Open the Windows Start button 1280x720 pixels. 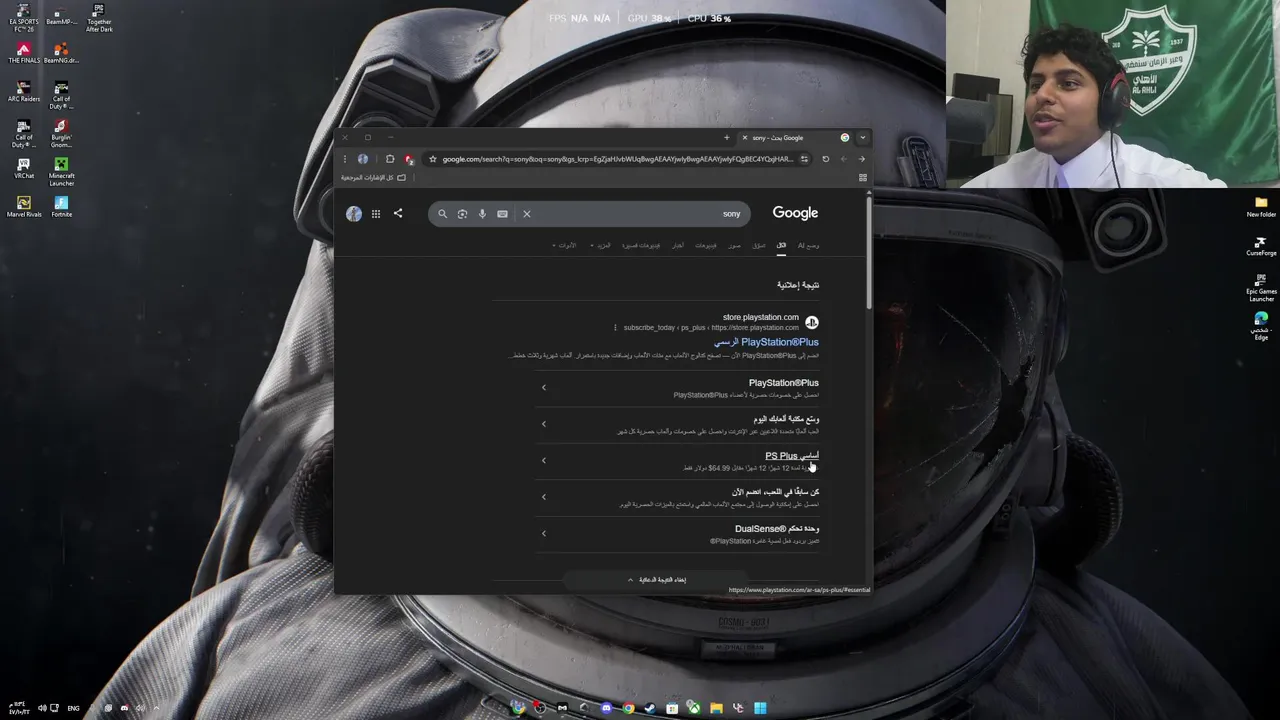[x=760, y=708]
